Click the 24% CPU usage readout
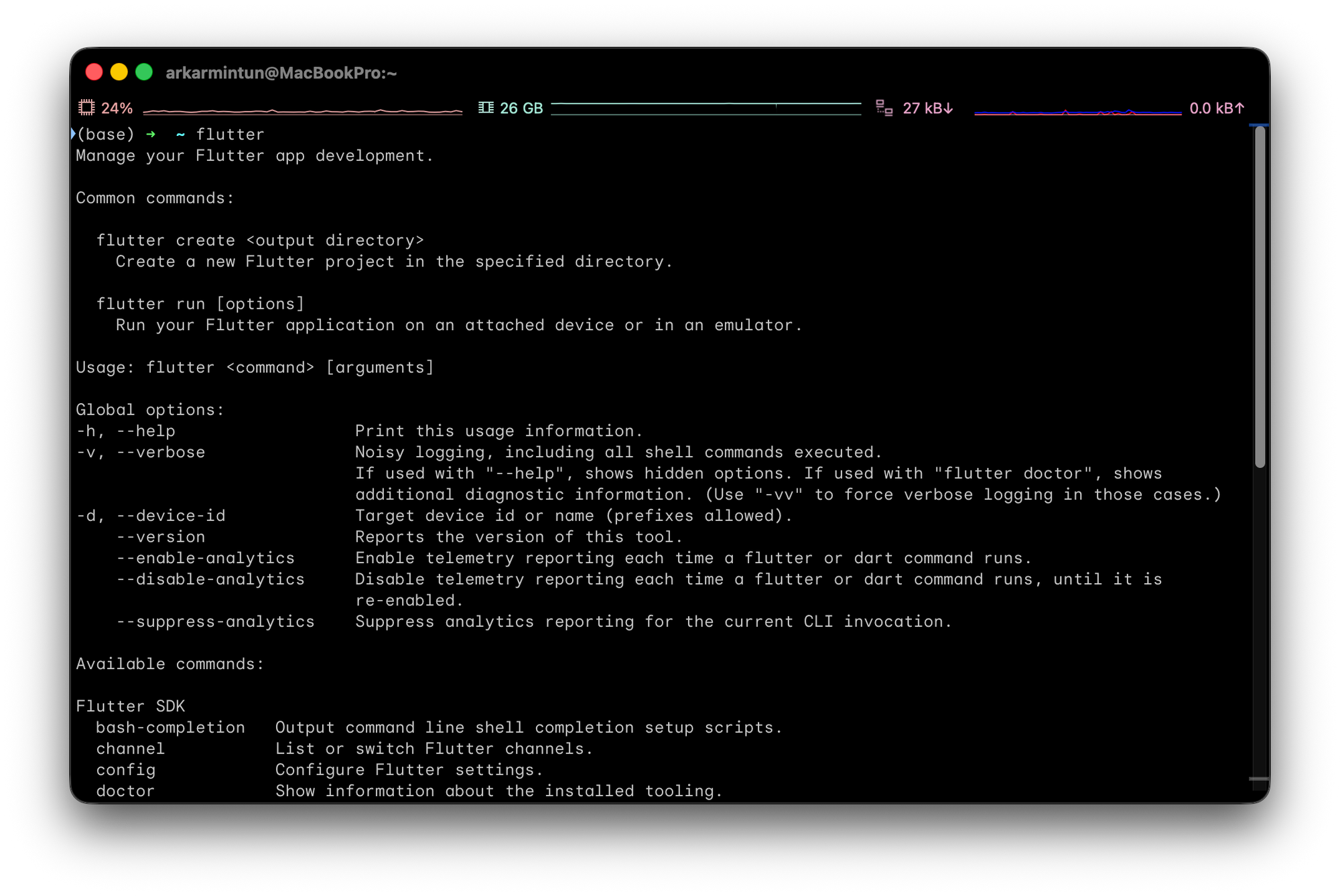This screenshot has width=1340, height=896. coord(117,108)
